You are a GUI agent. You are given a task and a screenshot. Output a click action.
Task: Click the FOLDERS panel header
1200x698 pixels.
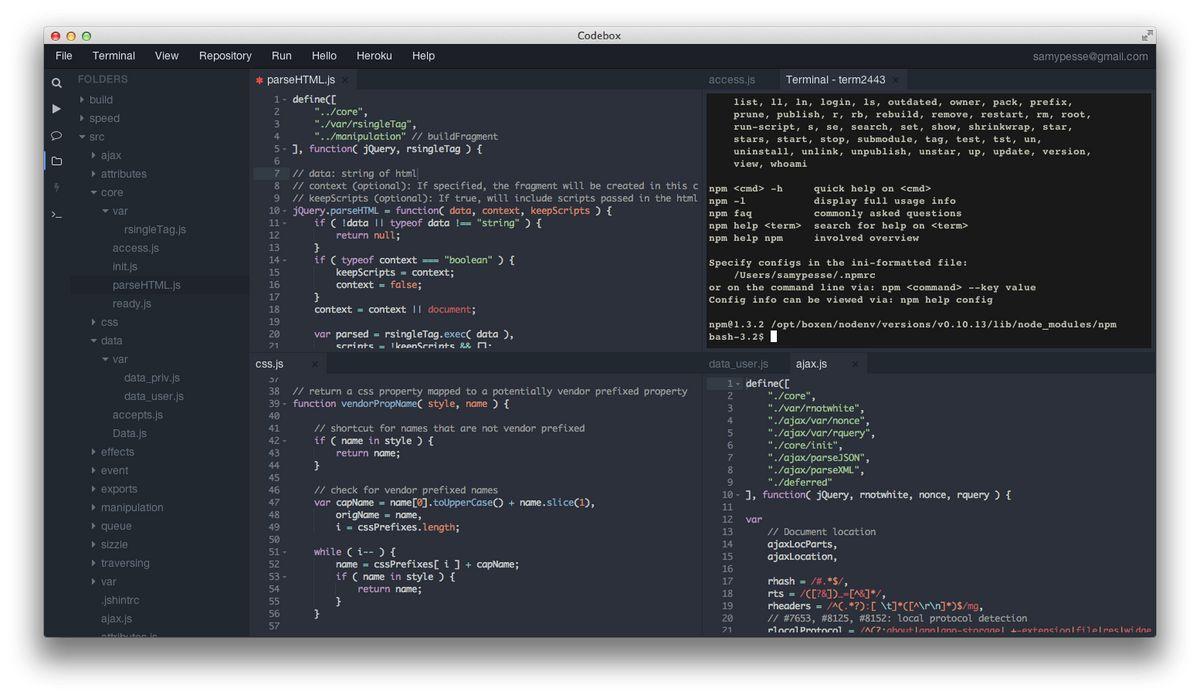(x=103, y=79)
